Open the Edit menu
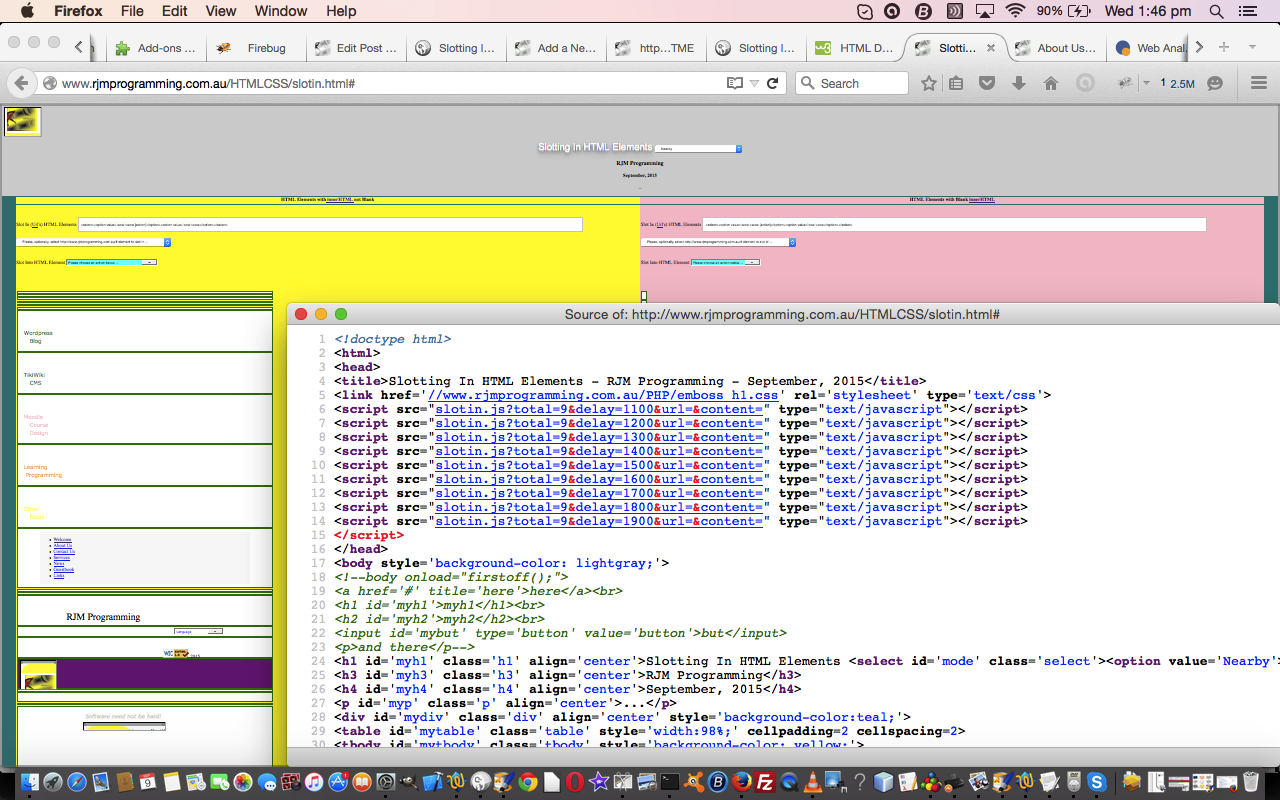The width and height of the screenshot is (1280, 800). tap(175, 11)
